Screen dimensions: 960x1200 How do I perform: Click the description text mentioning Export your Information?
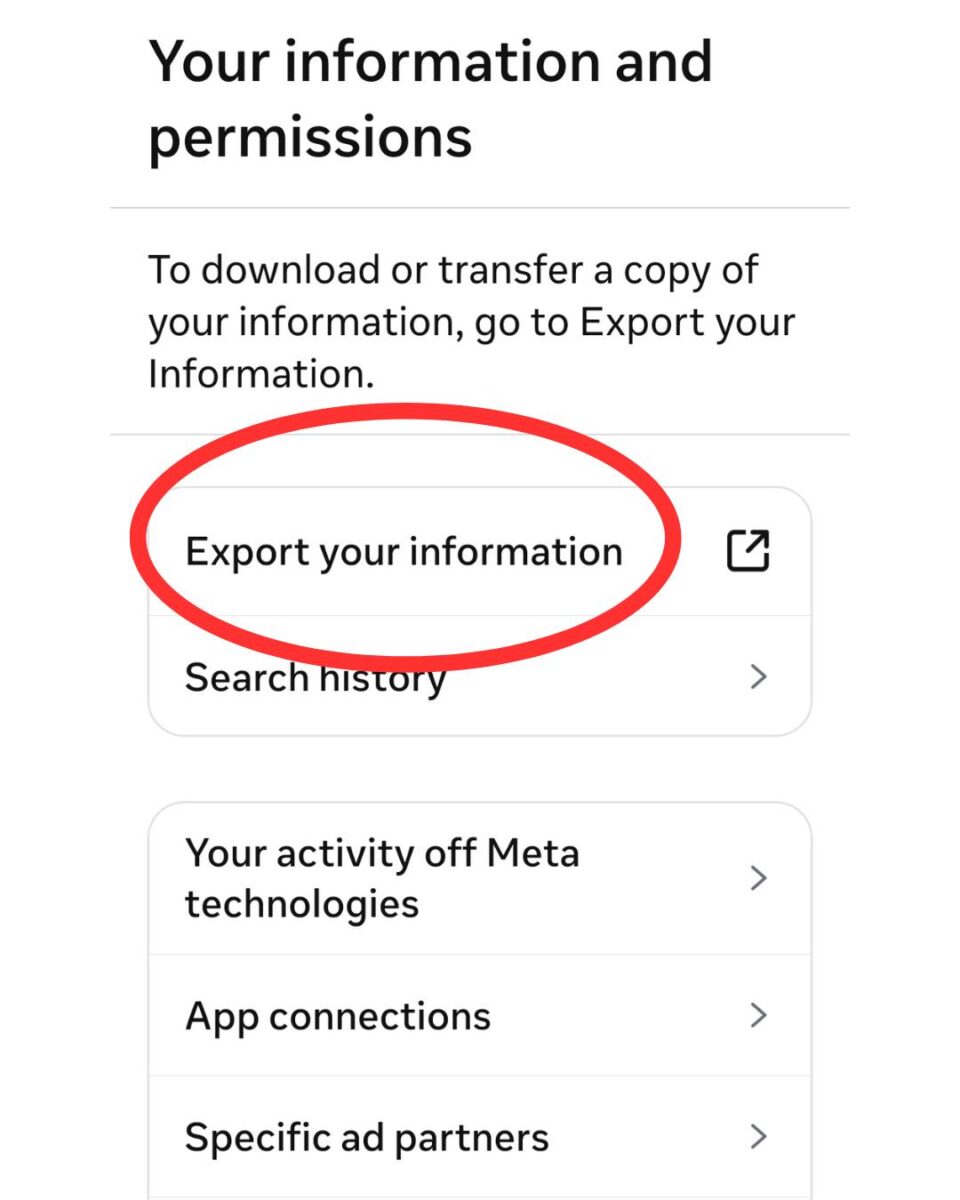[470, 320]
